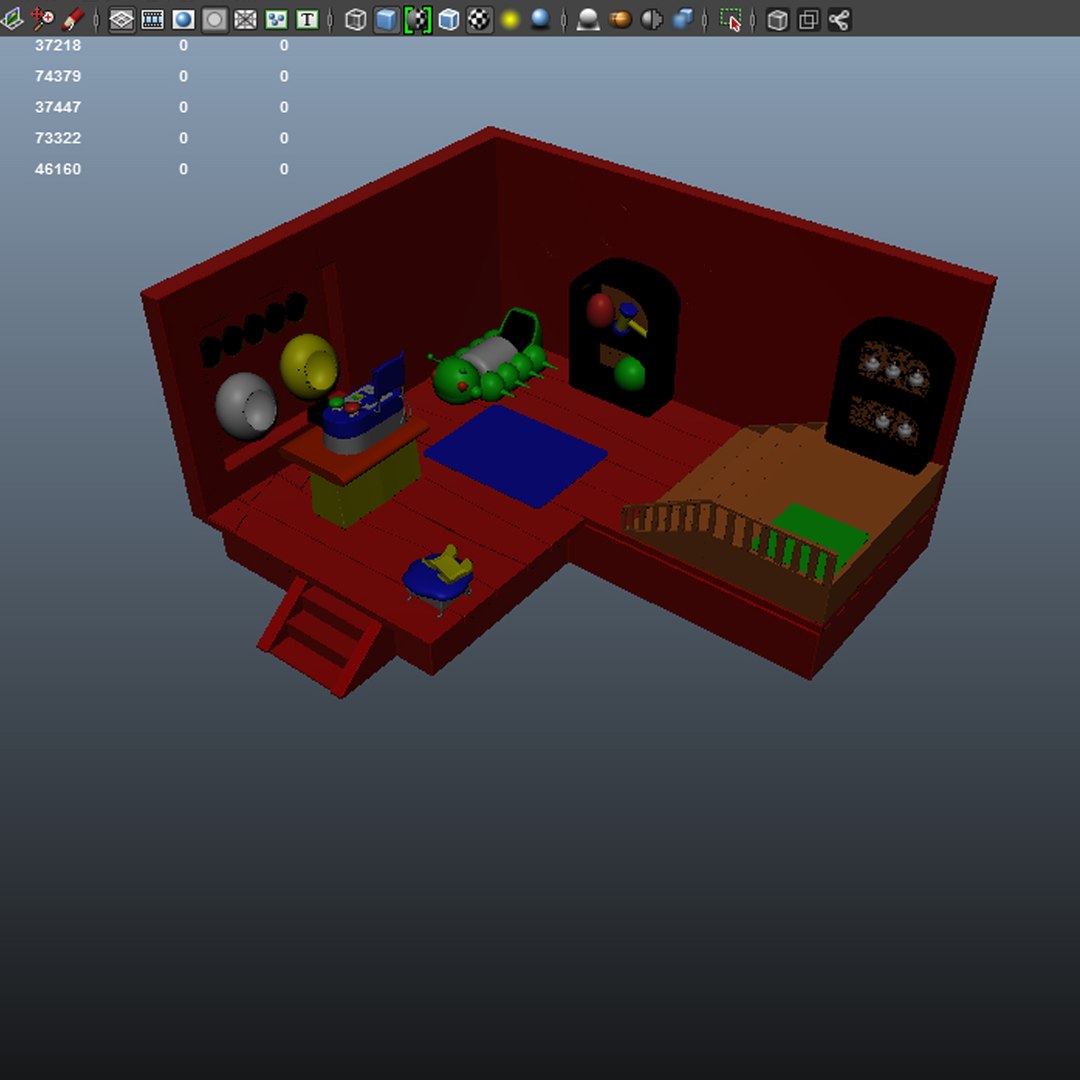The image size is (1080, 1080).
Task: Toggle the Film Gate overlay
Action: [152, 19]
